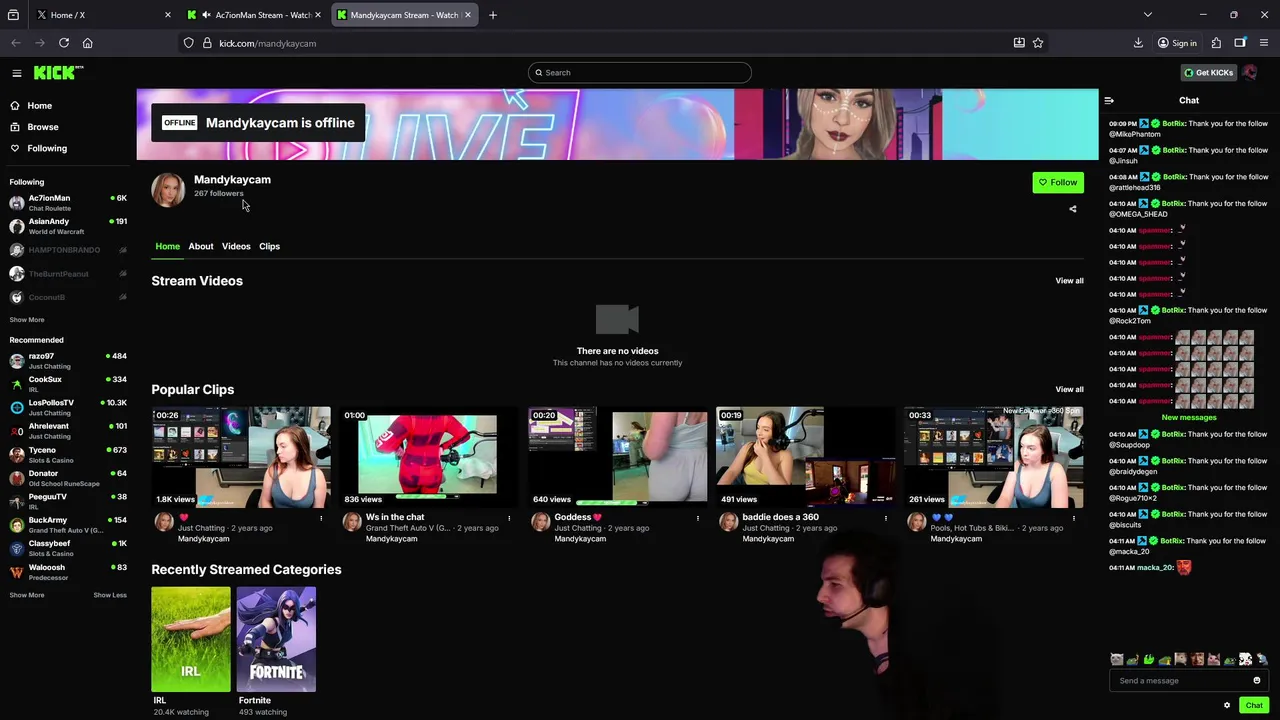Switch to the Videos tab
This screenshot has width=1280, height=720.
click(236, 246)
